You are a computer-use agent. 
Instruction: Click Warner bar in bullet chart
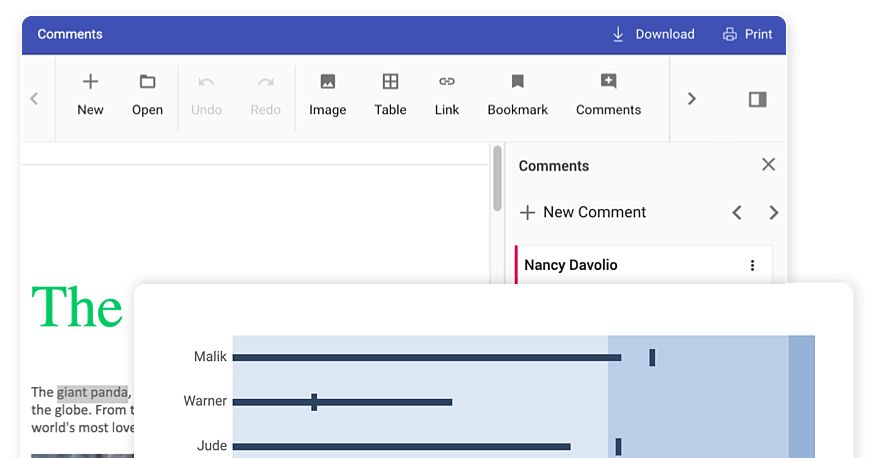(342, 402)
